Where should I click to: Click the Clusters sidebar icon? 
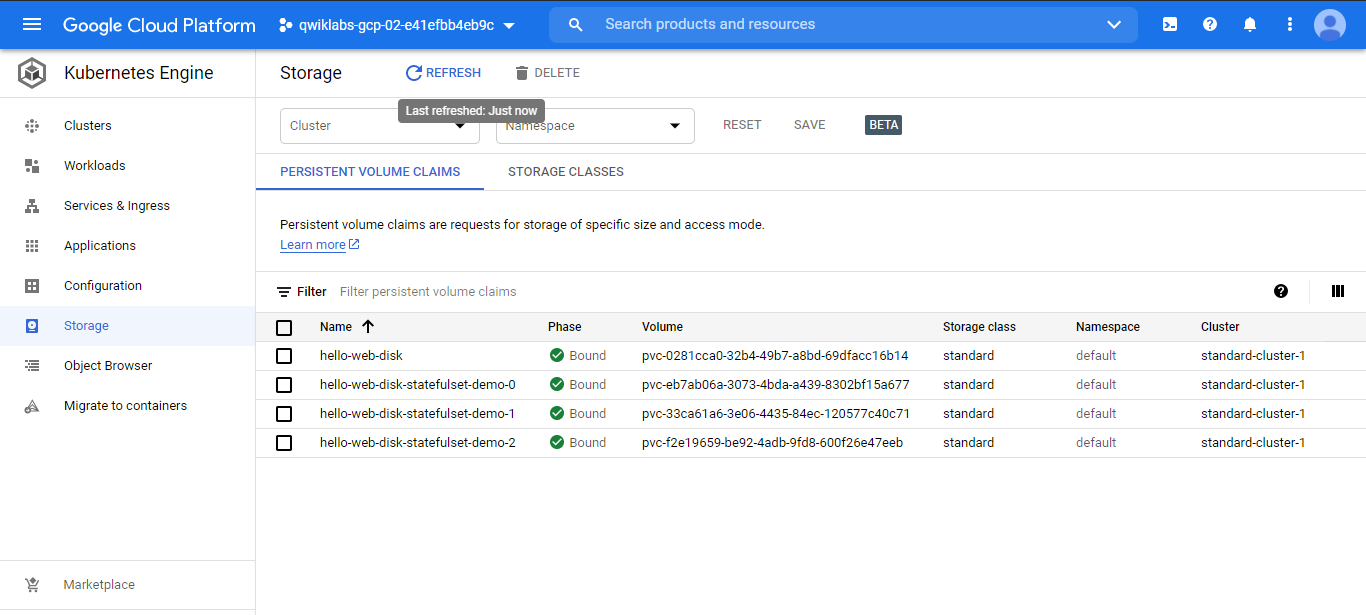[x=32, y=126]
